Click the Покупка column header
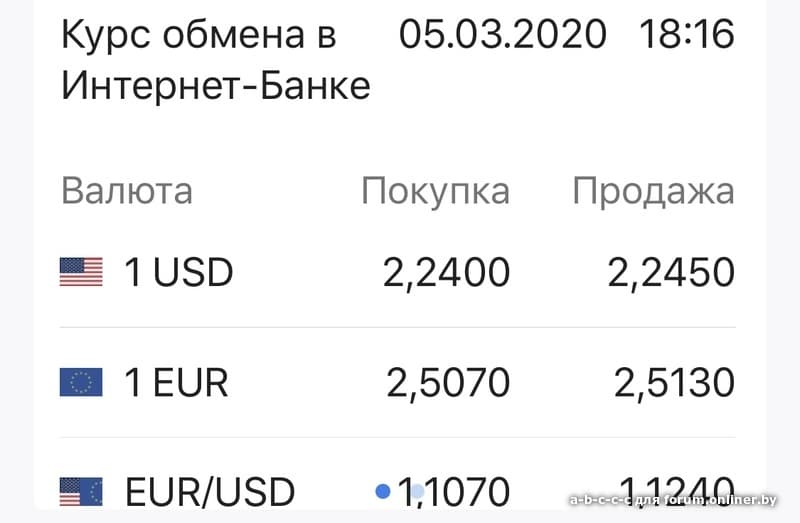This screenshot has height=523, width=800. [435, 190]
